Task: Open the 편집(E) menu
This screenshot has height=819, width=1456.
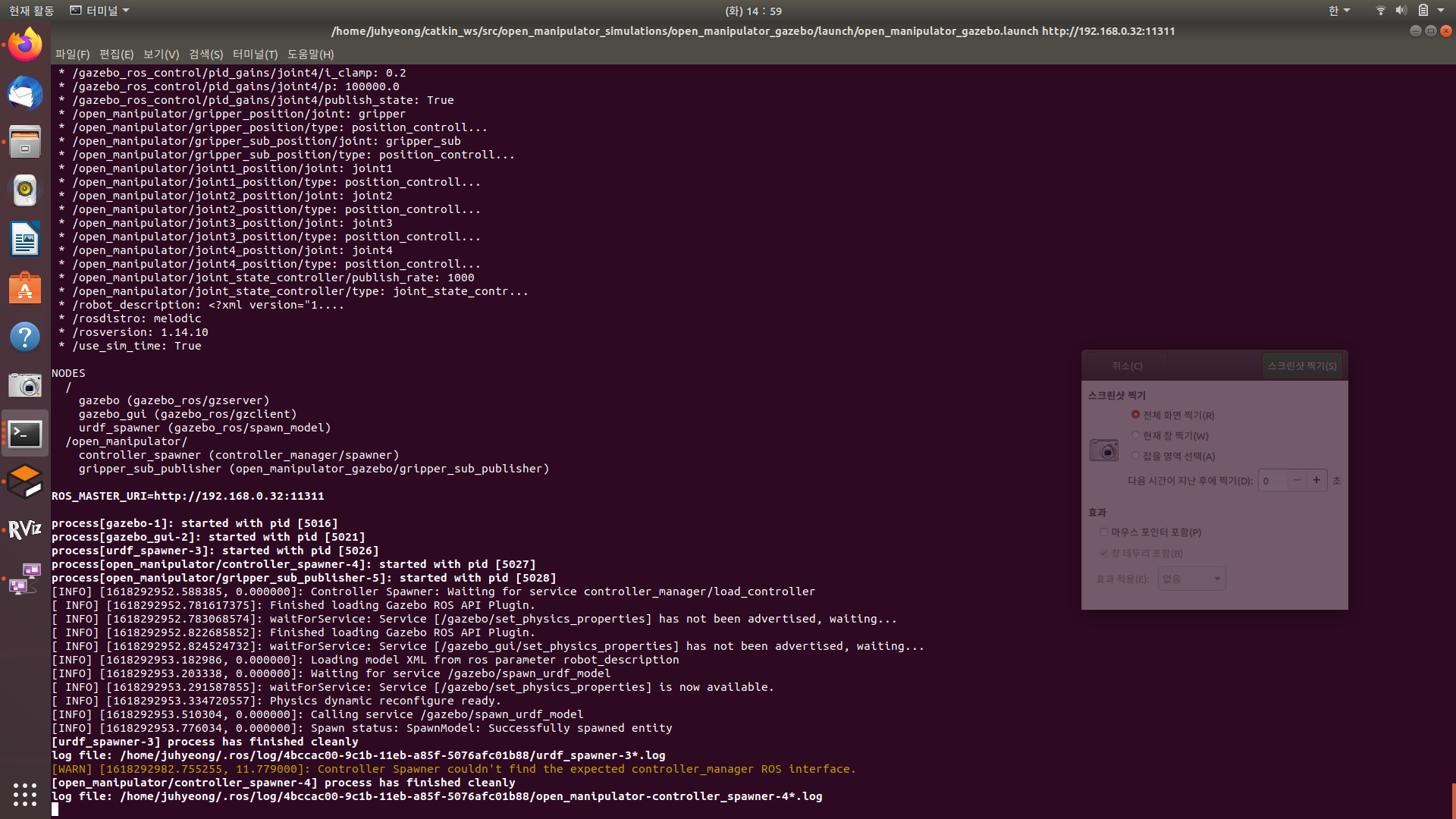Action: pyautogui.click(x=116, y=55)
